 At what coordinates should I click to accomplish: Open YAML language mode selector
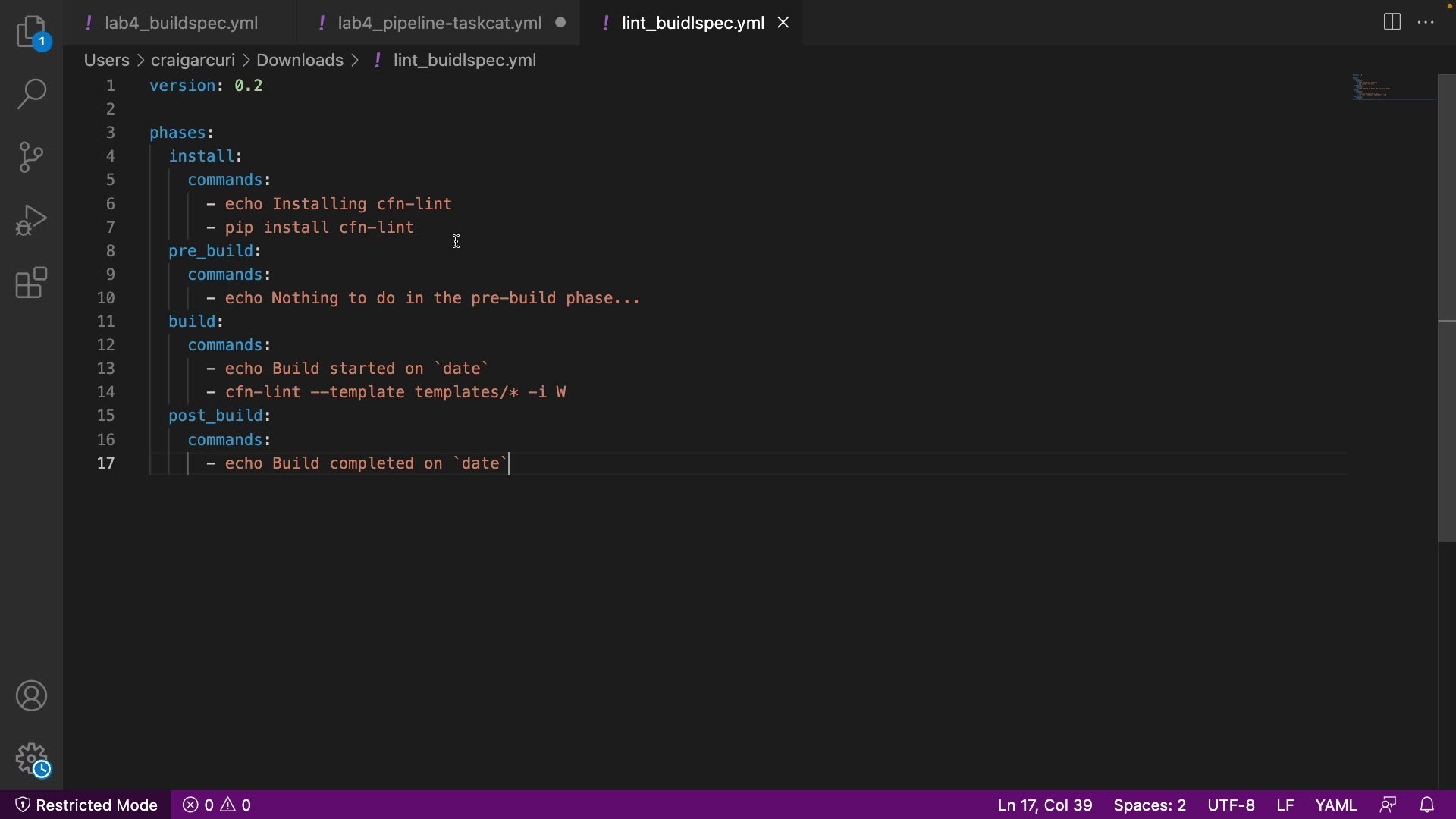coord(1336,805)
